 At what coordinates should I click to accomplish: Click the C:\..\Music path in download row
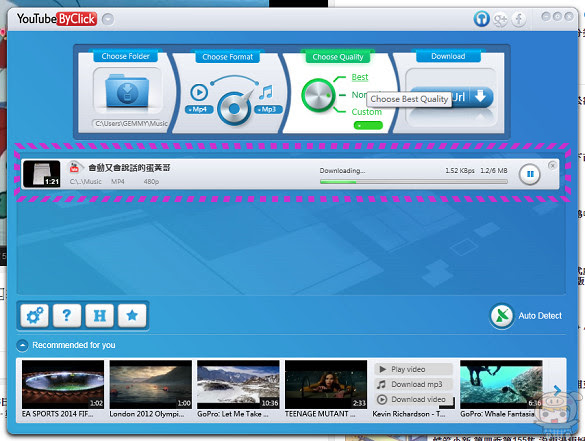coord(85,181)
